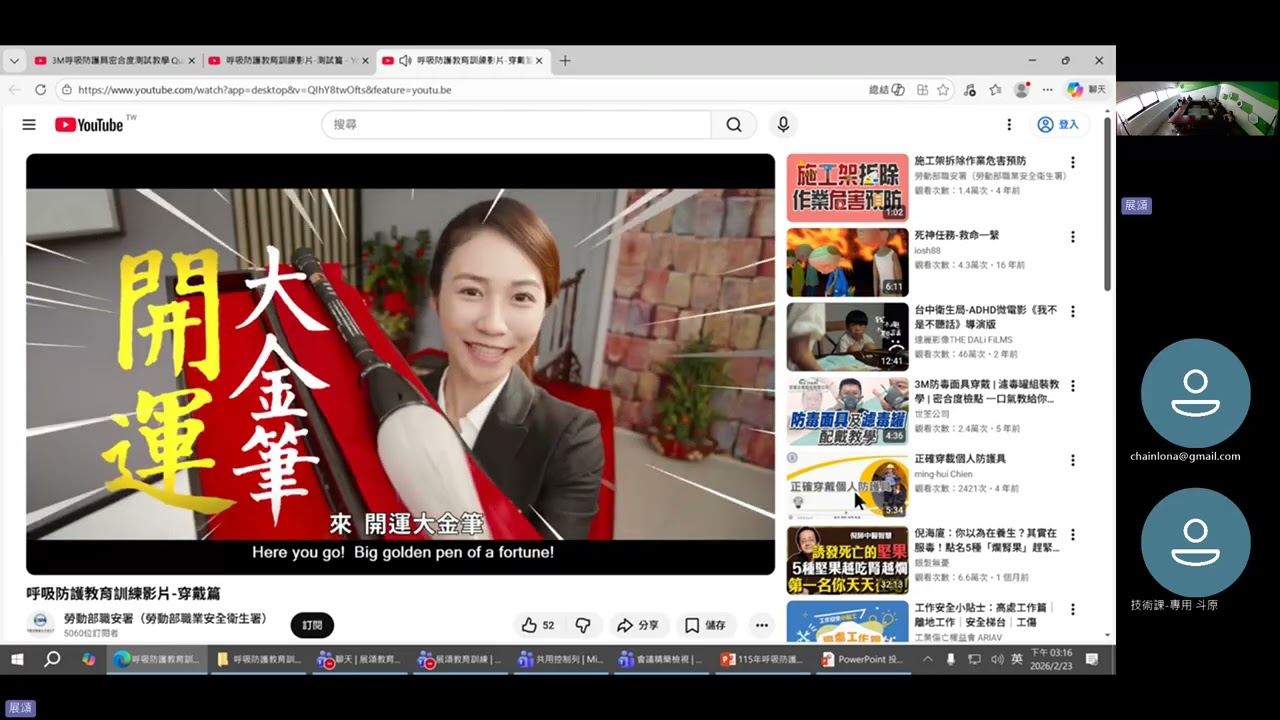Switch to the 共用控制列 Teams taskbar item
Viewport: 1280px width, 720px height.
tap(559, 659)
